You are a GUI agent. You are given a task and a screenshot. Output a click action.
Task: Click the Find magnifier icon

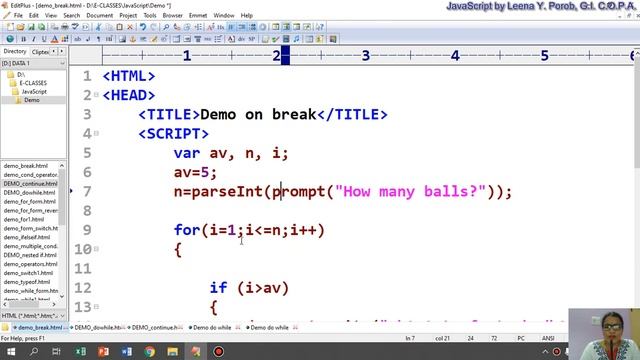pos(166,27)
